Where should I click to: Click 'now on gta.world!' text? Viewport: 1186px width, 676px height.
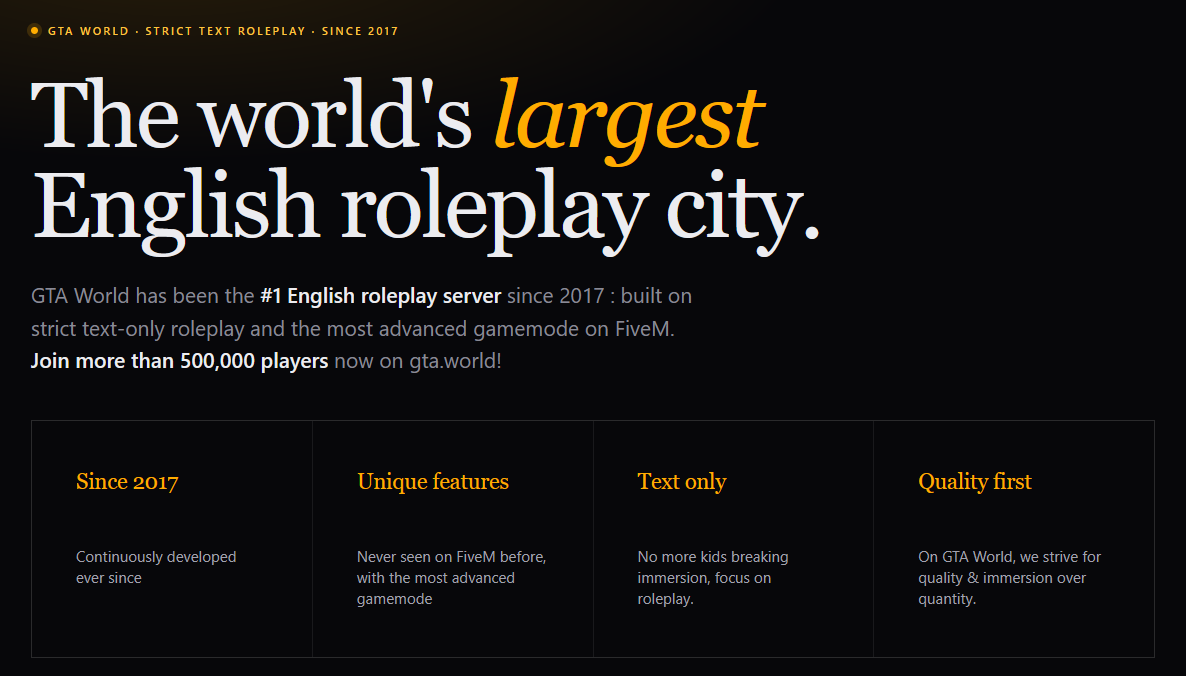(x=418, y=361)
